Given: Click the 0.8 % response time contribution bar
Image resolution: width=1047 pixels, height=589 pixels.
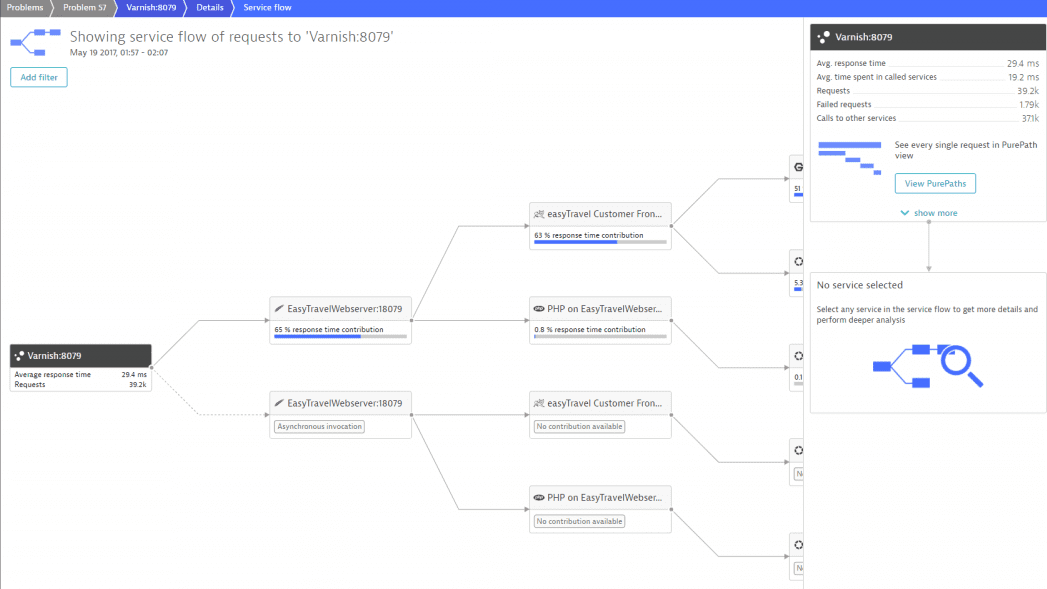Looking at the screenshot, I should point(600,337).
